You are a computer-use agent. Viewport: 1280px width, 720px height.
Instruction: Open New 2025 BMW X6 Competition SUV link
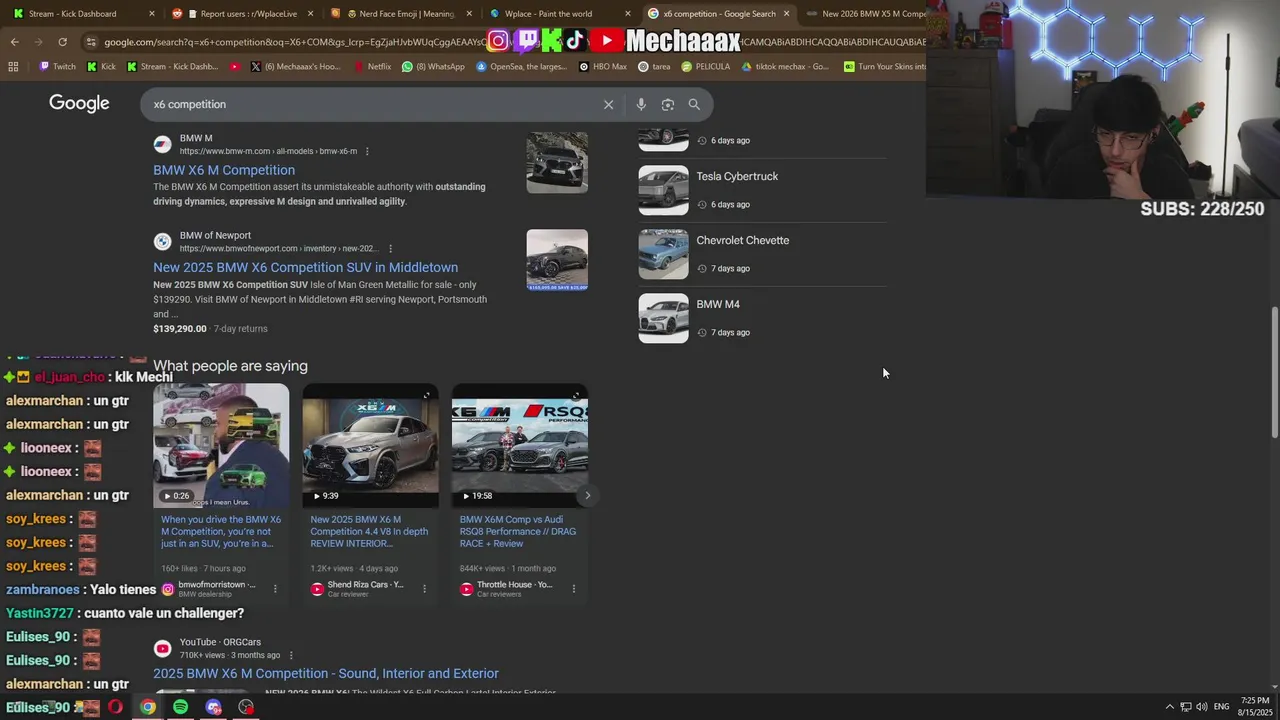(305, 267)
